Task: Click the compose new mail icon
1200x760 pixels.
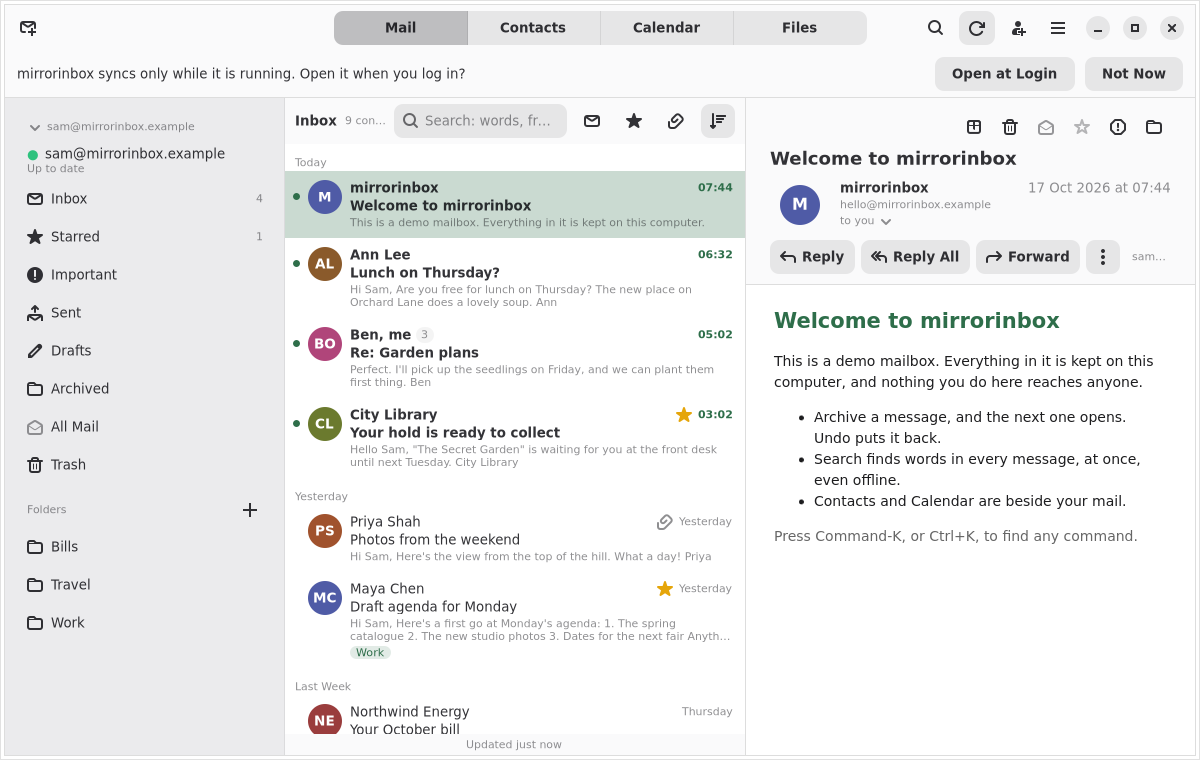Action: (x=28, y=28)
